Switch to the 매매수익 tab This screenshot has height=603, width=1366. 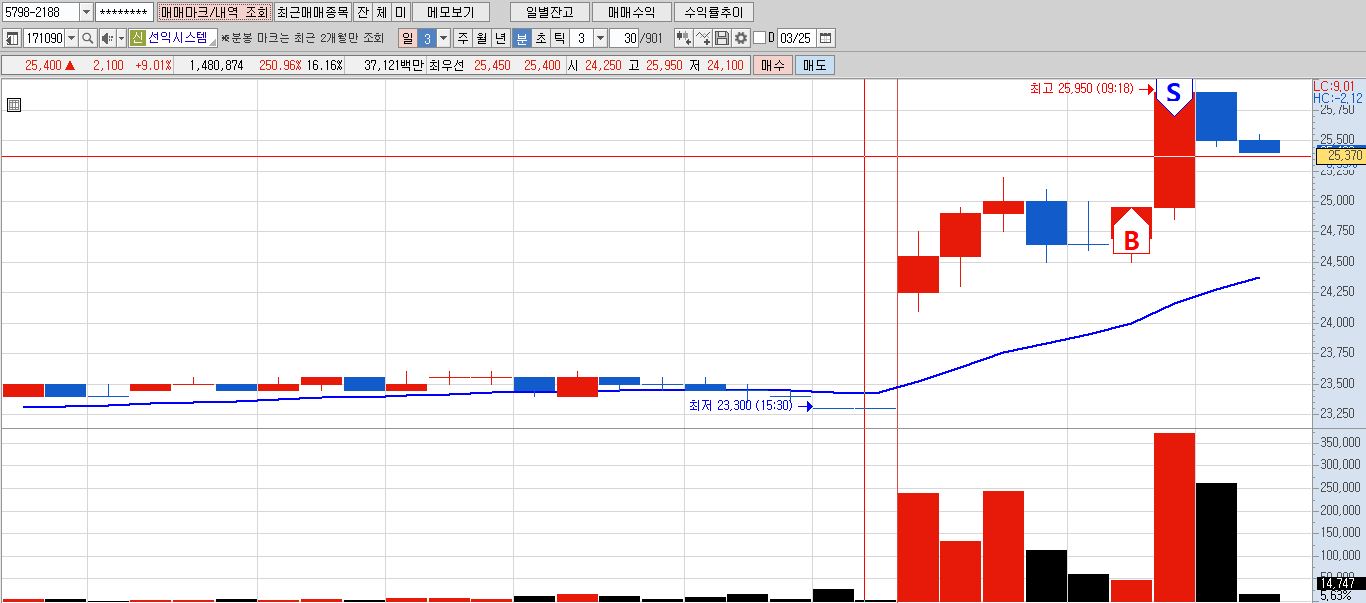[631, 12]
